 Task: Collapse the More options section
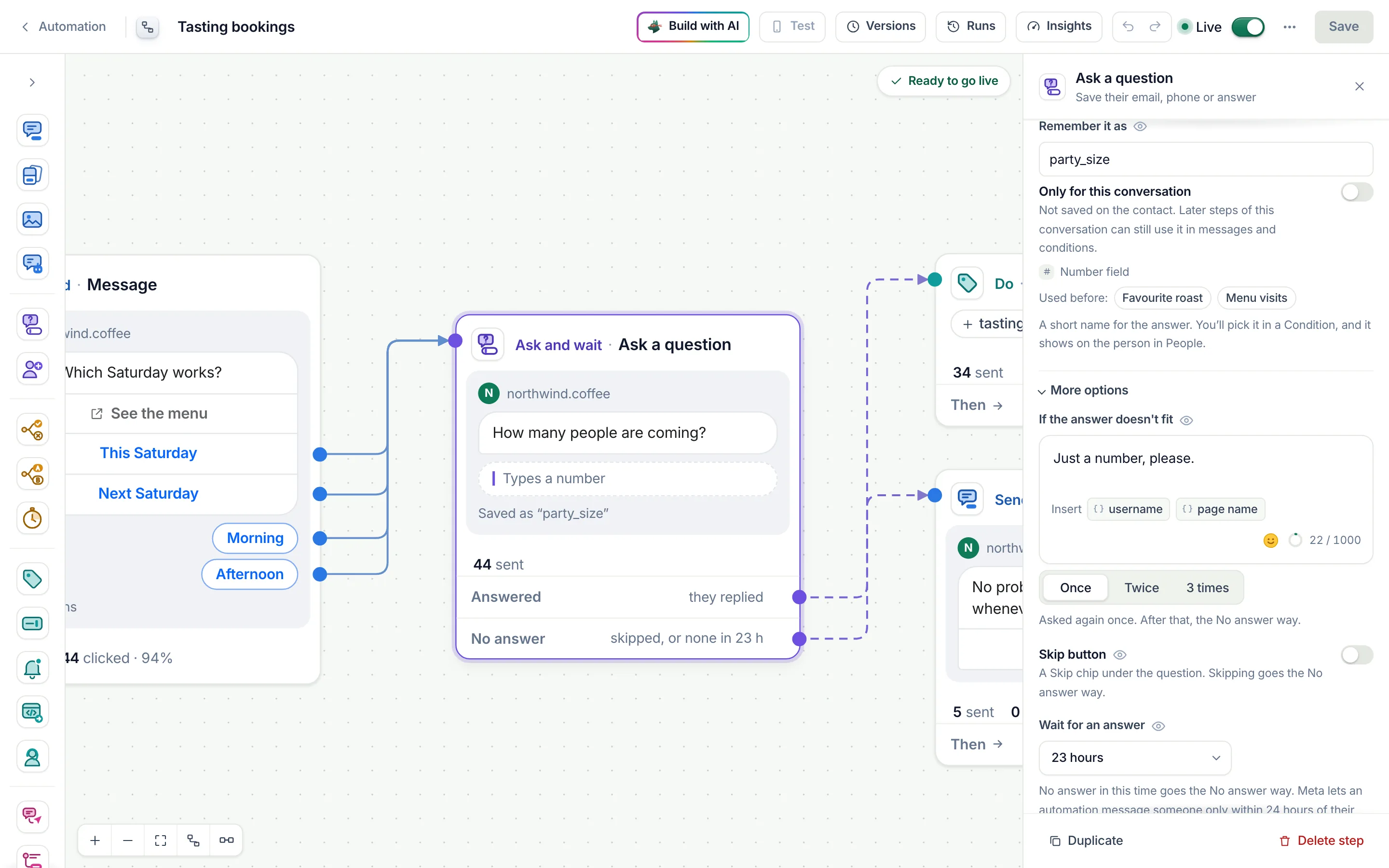pos(1084,391)
